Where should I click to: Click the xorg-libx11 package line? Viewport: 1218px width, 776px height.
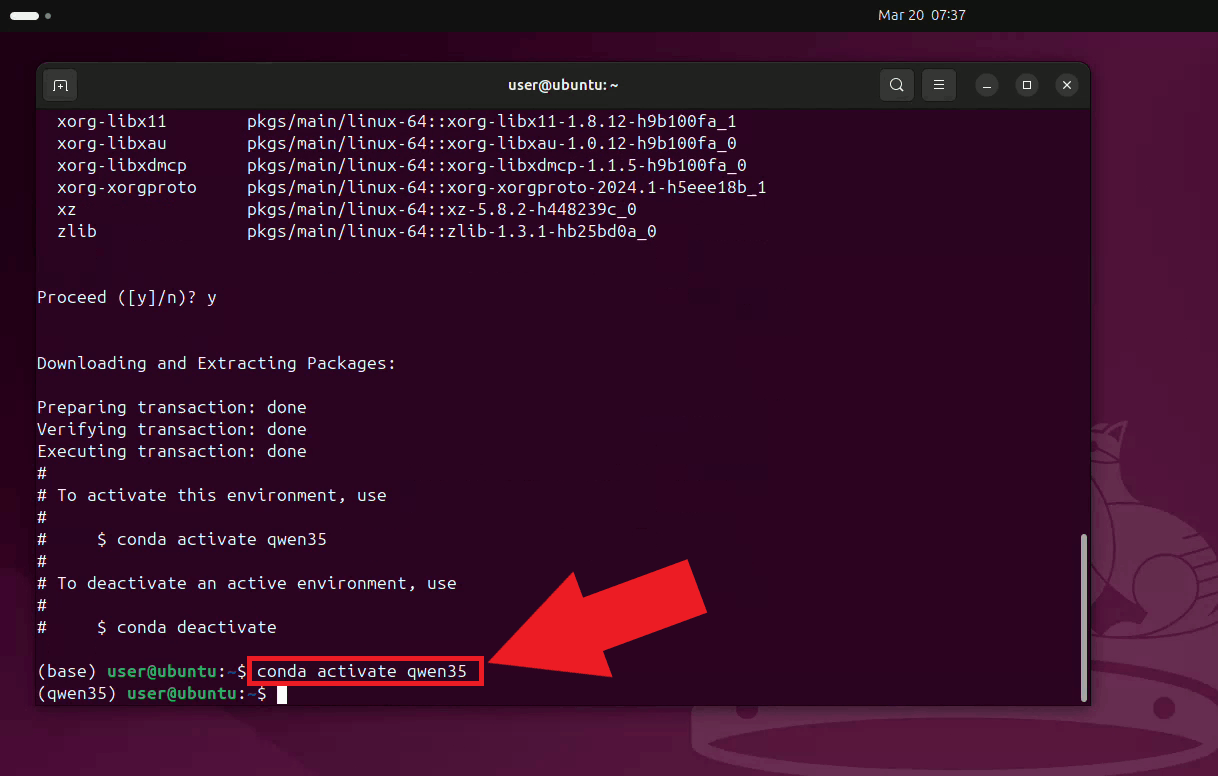tap(396, 121)
